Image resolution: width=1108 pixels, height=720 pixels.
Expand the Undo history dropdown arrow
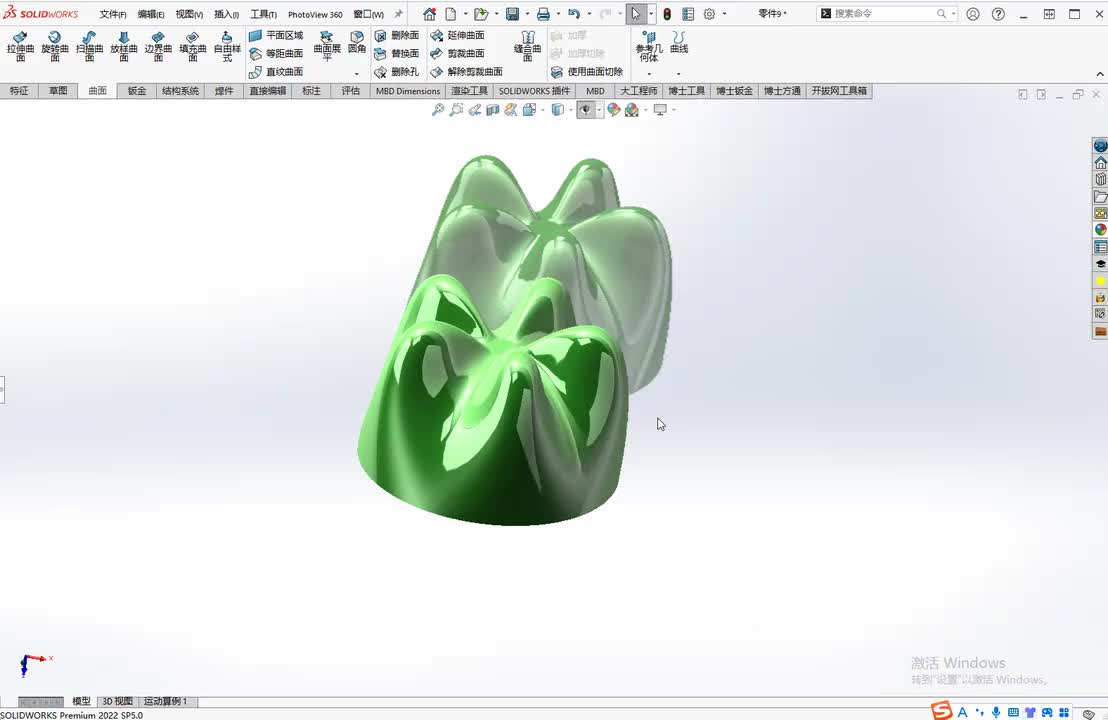tap(589, 14)
